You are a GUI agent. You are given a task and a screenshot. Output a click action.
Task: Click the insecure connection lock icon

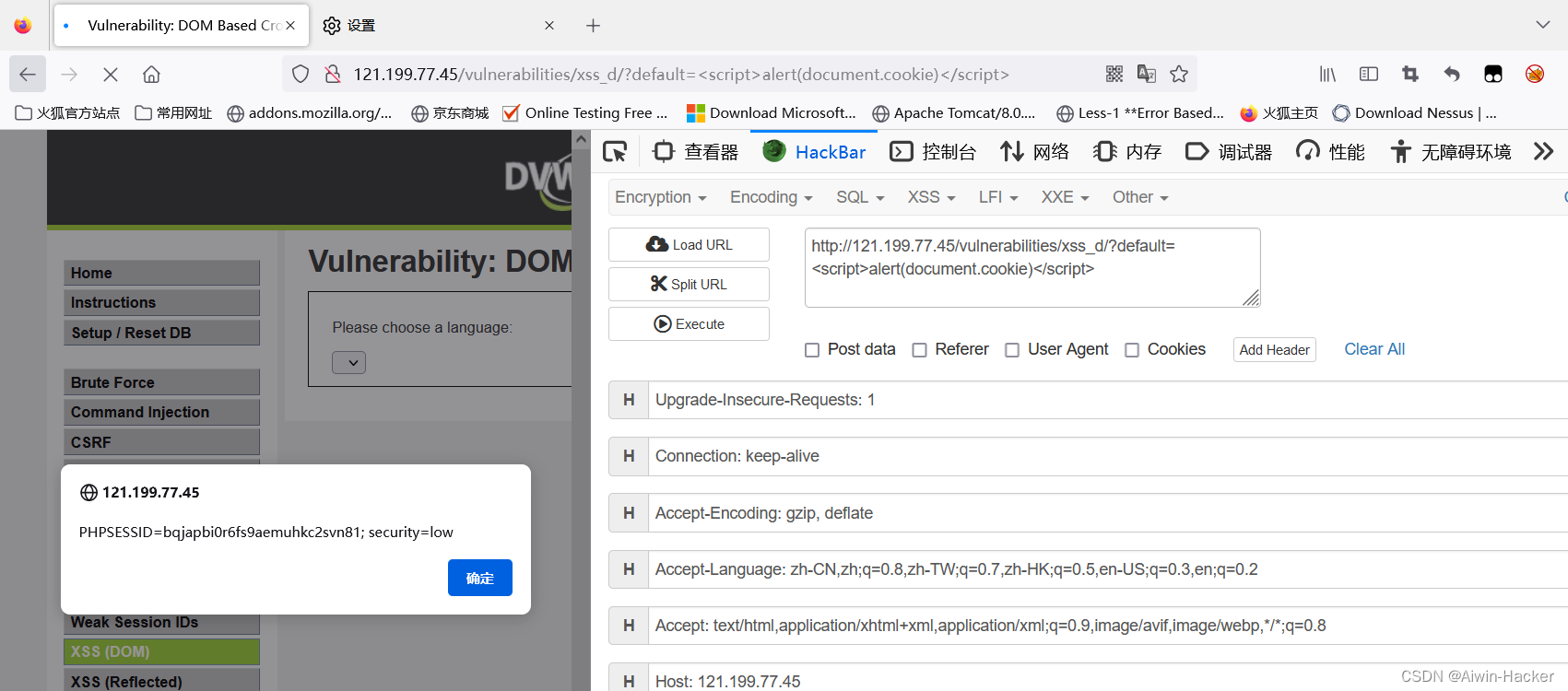coord(333,75)
